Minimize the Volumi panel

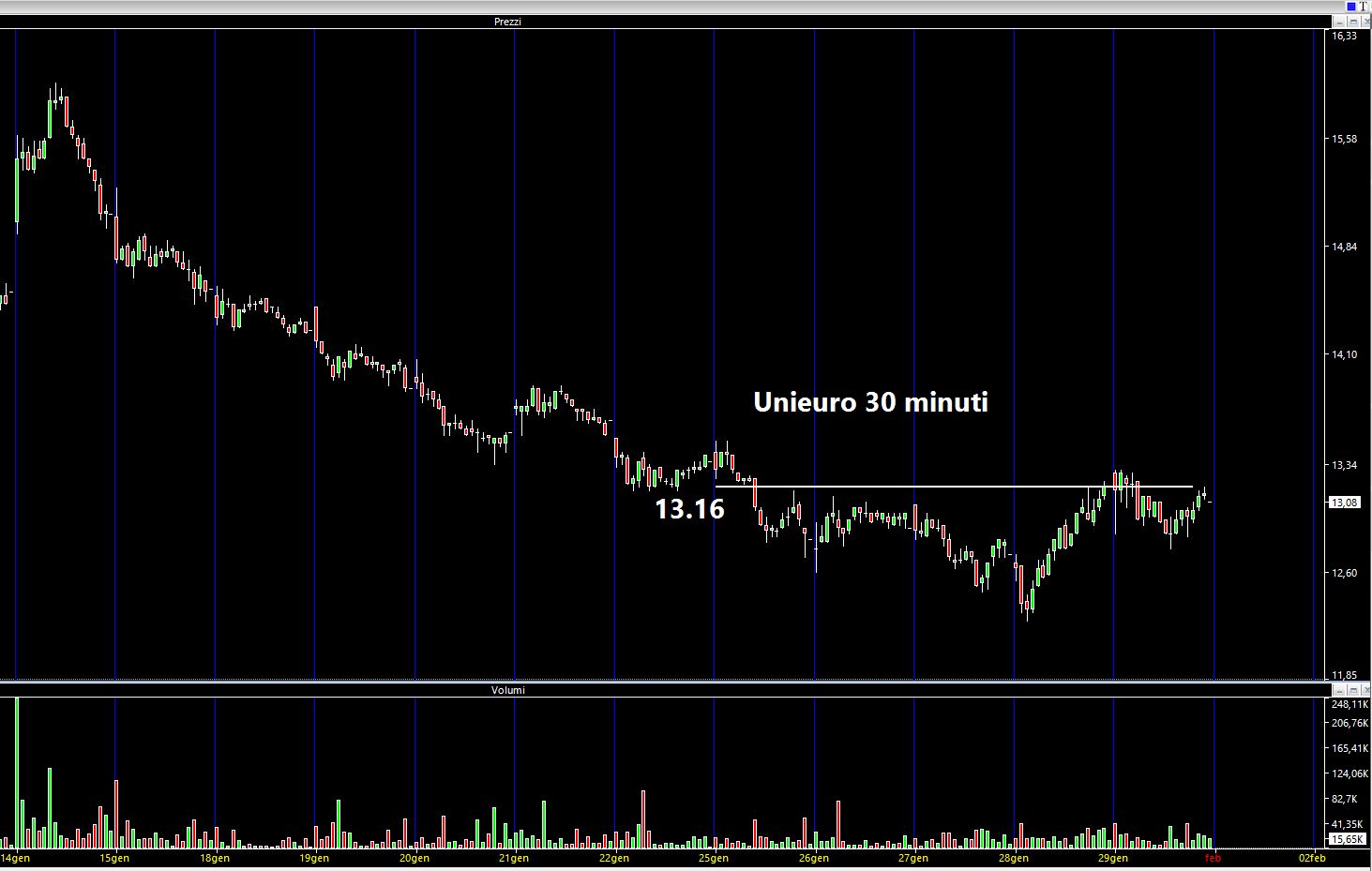point(1340,690)
